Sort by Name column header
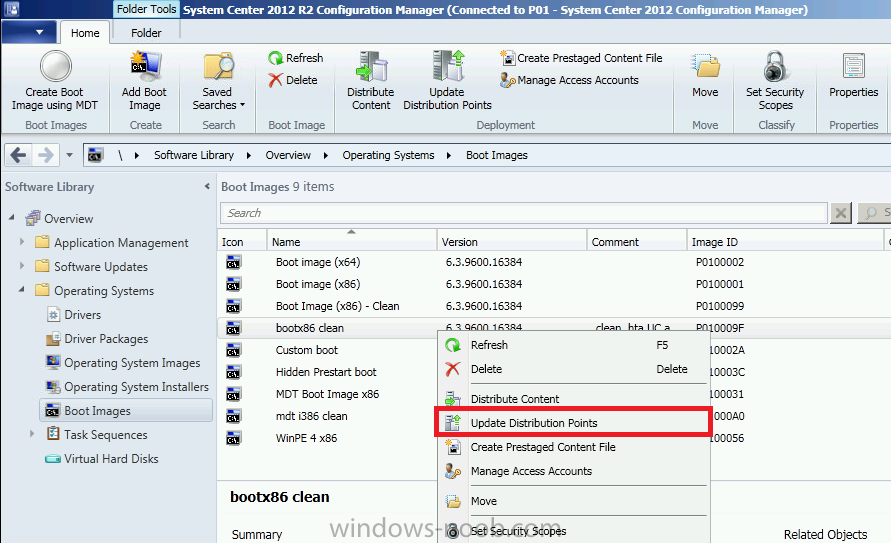 coord(351,241)
